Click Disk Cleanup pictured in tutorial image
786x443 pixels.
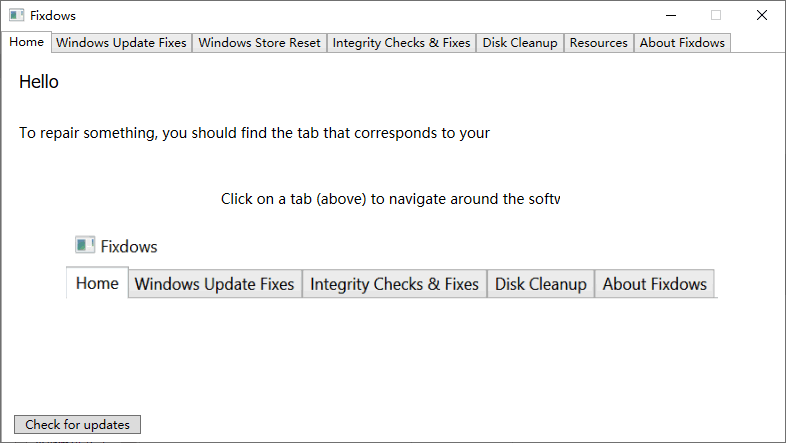[x=541, y=284]
